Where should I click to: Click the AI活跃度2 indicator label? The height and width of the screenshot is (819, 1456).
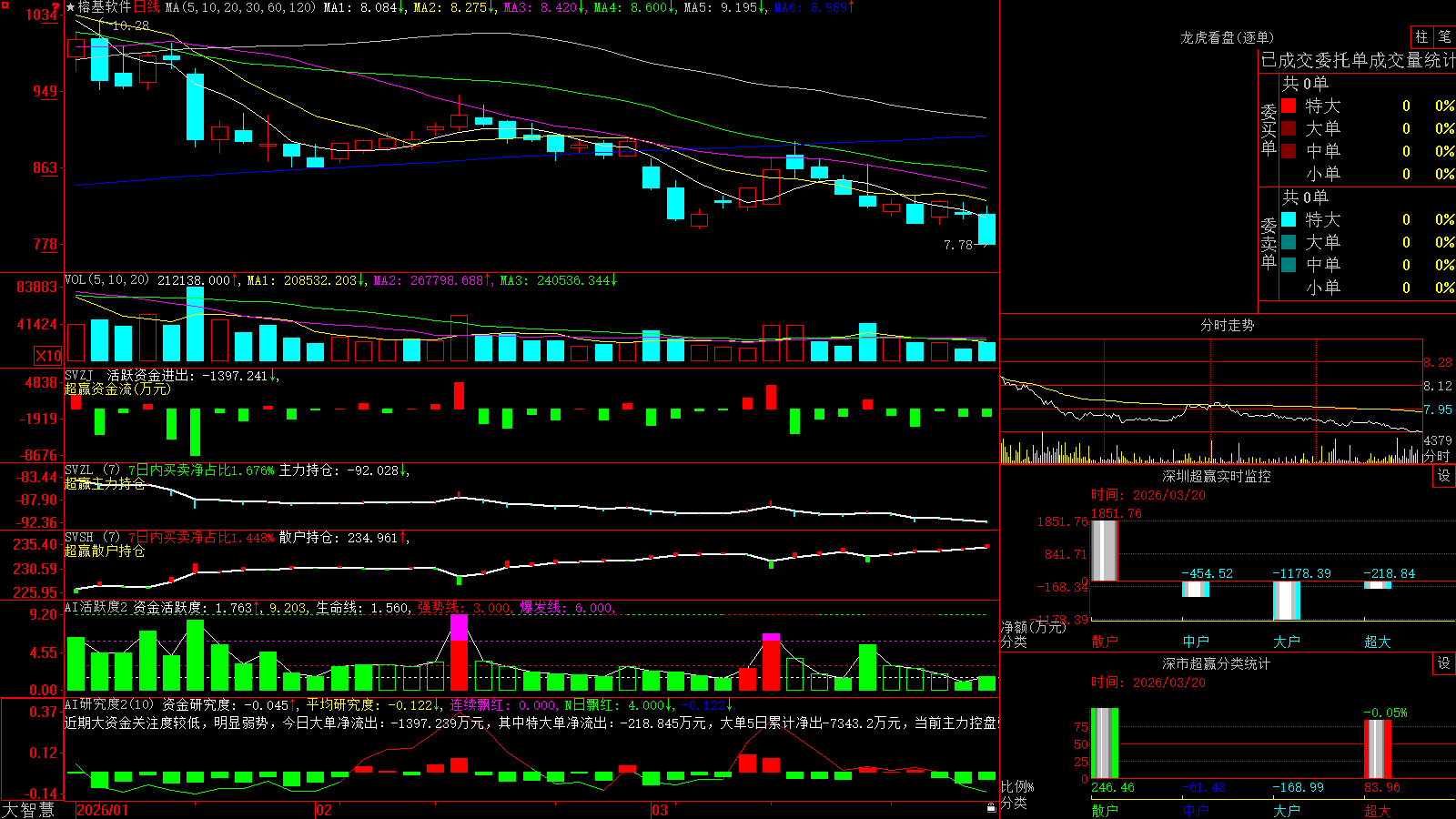(96, 607)
